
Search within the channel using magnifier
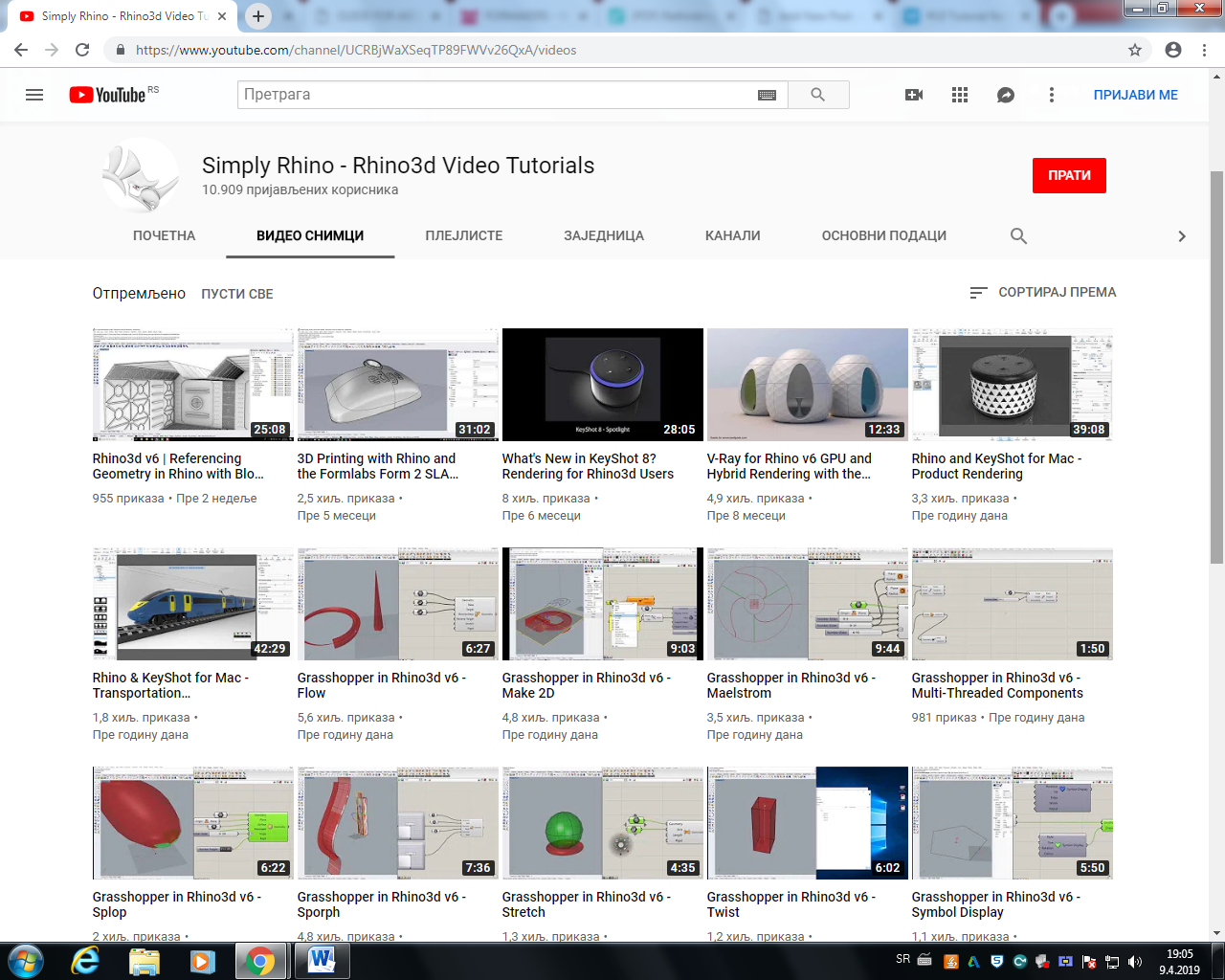click(x=1018, y=235)
